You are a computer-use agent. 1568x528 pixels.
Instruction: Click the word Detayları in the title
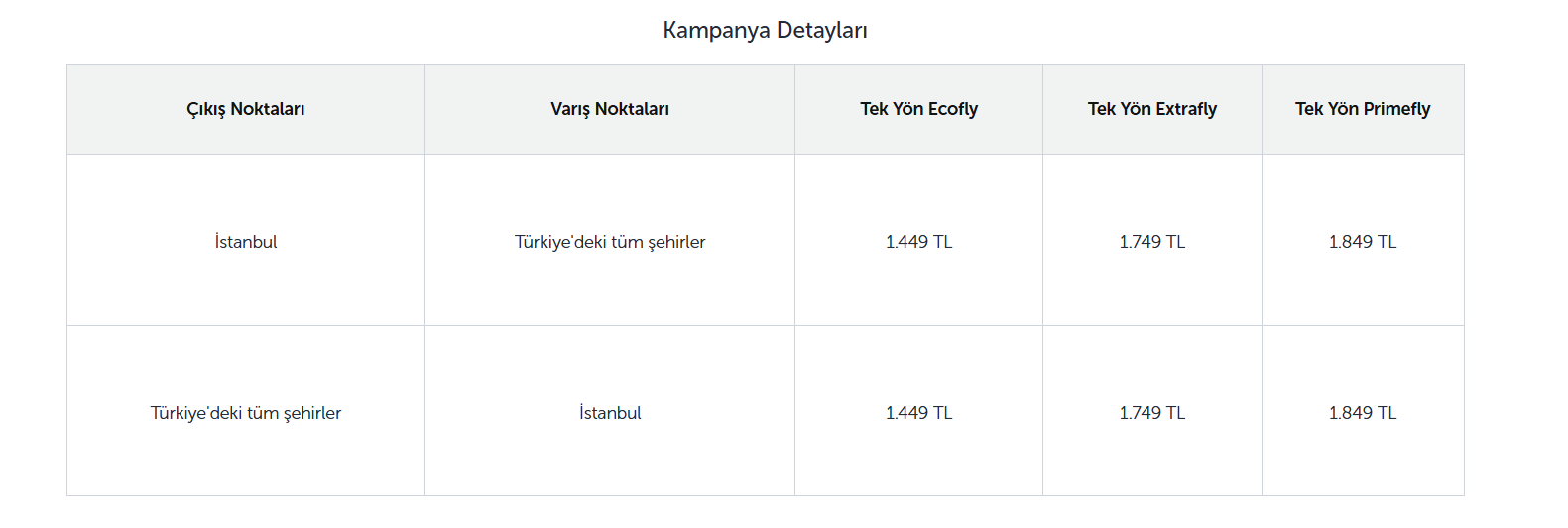coord(822,30)
